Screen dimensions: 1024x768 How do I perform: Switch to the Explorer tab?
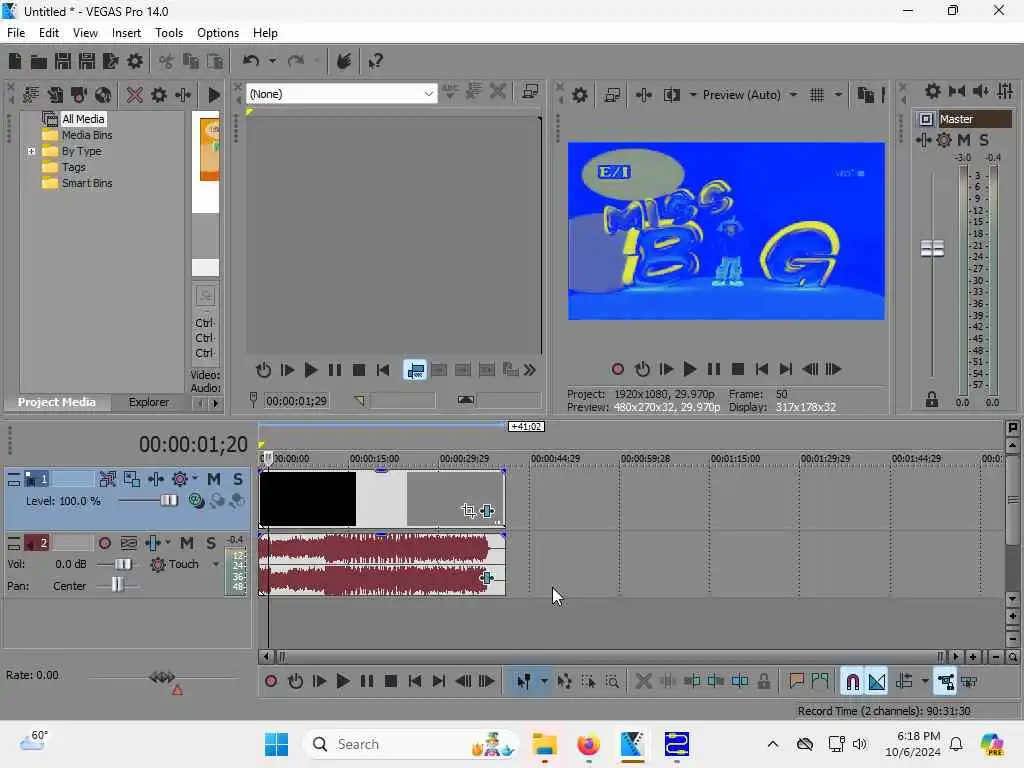pyautogui.click(x=148, y=402)
